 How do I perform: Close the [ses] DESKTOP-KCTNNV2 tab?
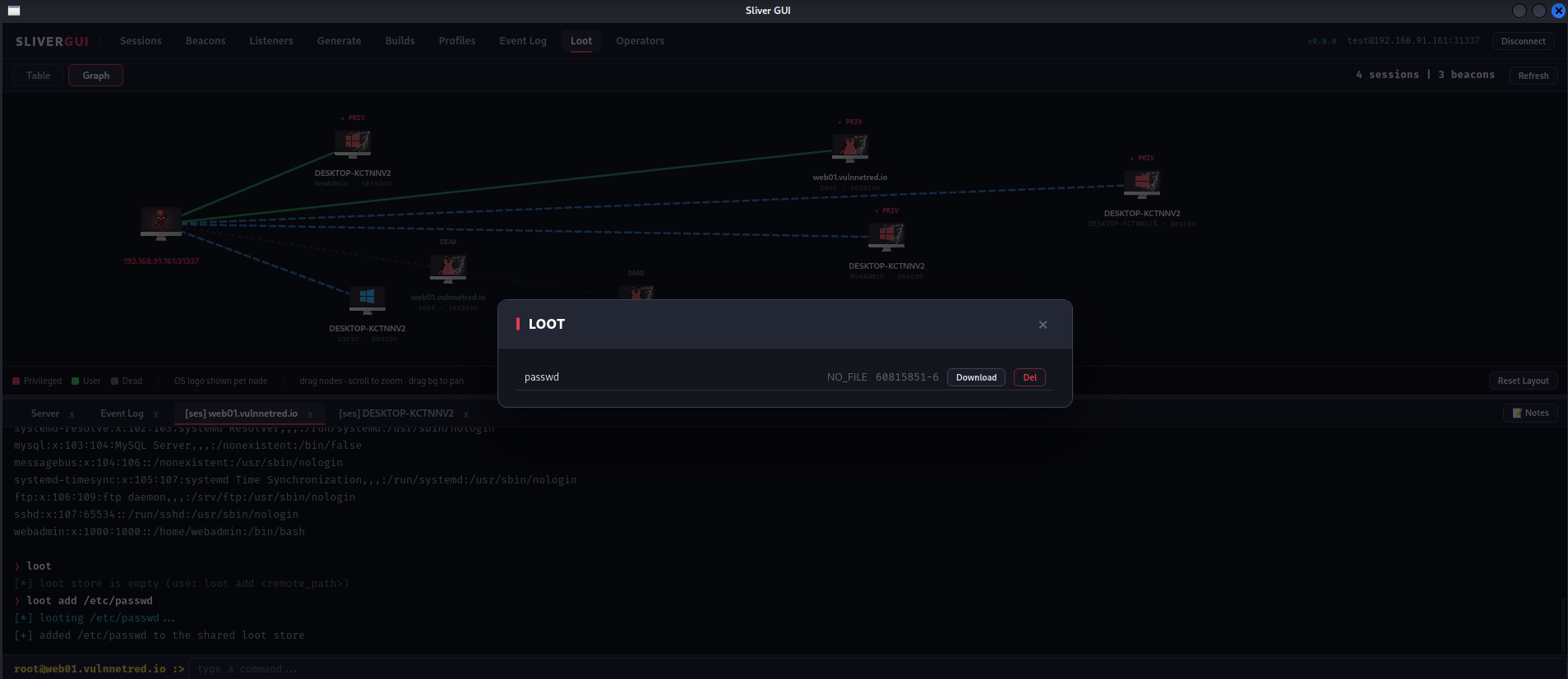click(466, 414)
